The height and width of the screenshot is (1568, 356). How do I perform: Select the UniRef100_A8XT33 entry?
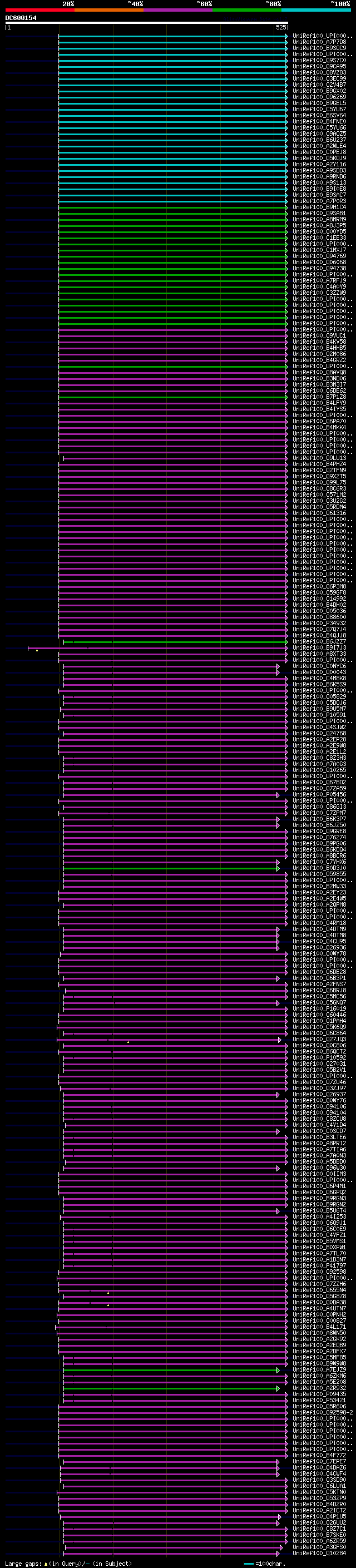tap(319, 654)
